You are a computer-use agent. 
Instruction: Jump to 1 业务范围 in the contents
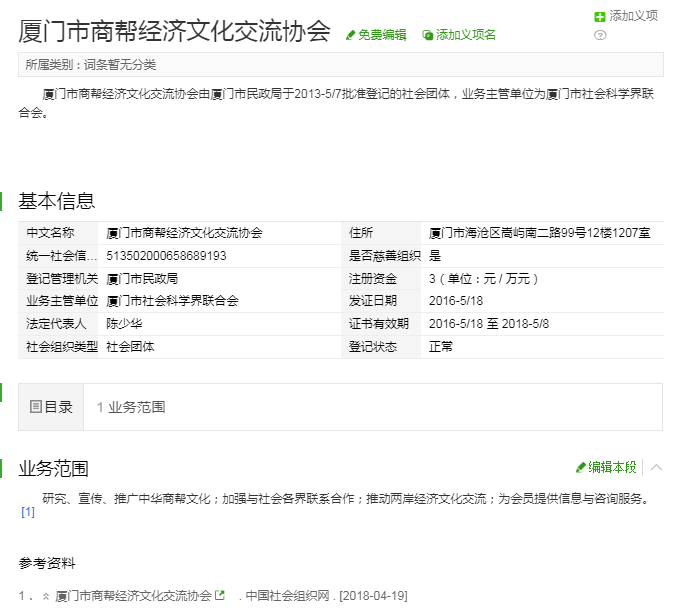[x=131, y=407]
